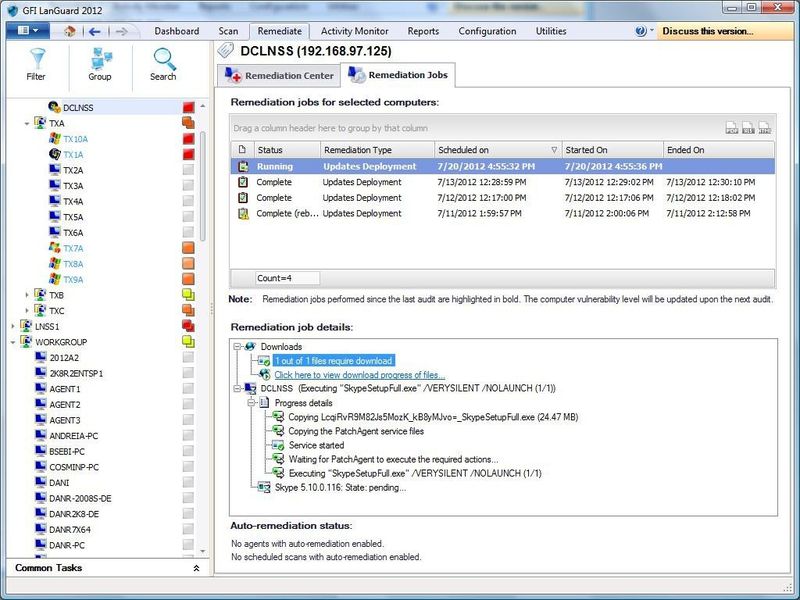
Task: Expand the TXC group
Action: 27,311
